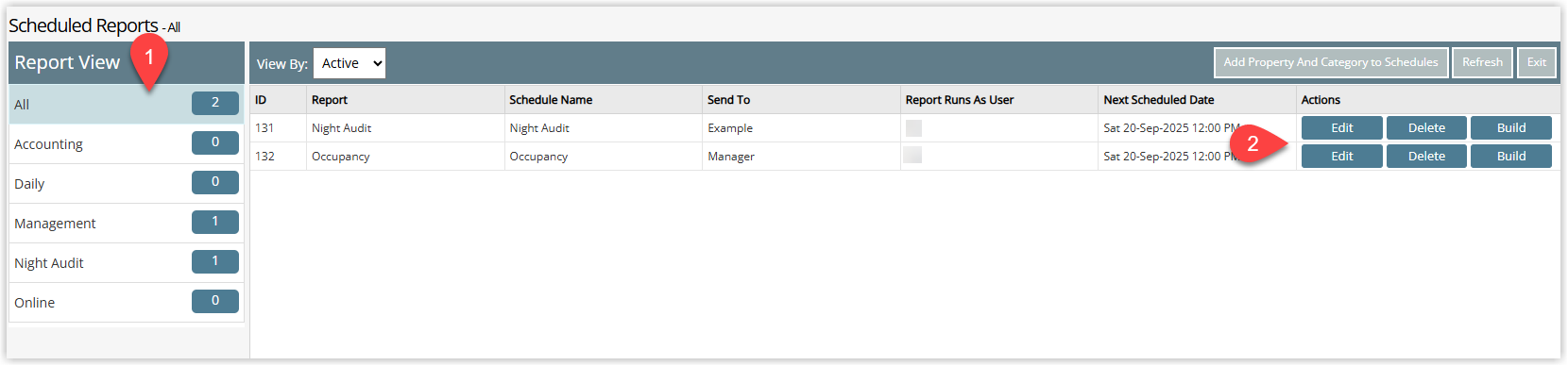
Task: Click the Schedule Name column header
Action: tap(604, 100)
